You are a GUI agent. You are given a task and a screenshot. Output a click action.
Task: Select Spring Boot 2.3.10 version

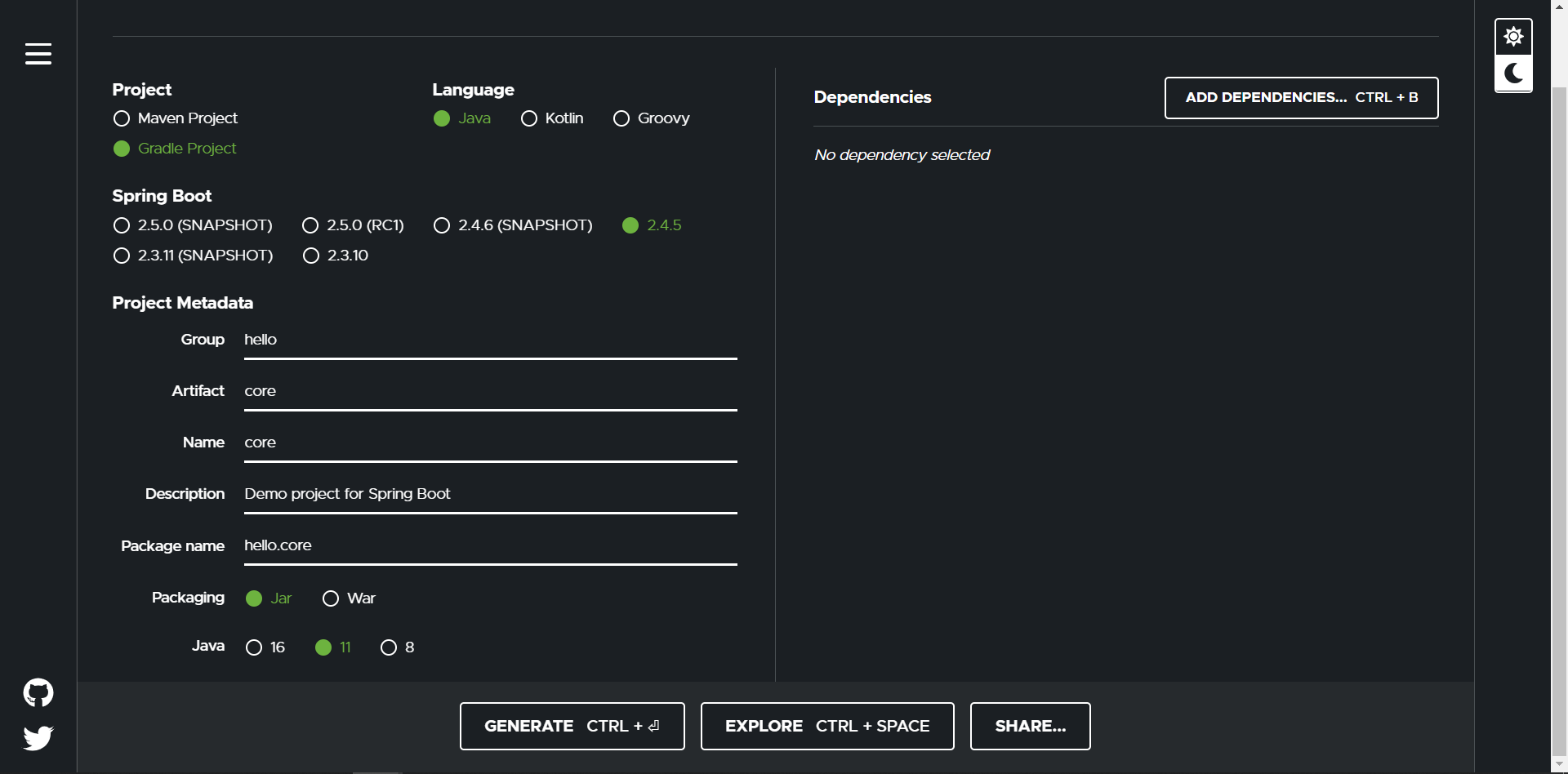pos(335,256)
